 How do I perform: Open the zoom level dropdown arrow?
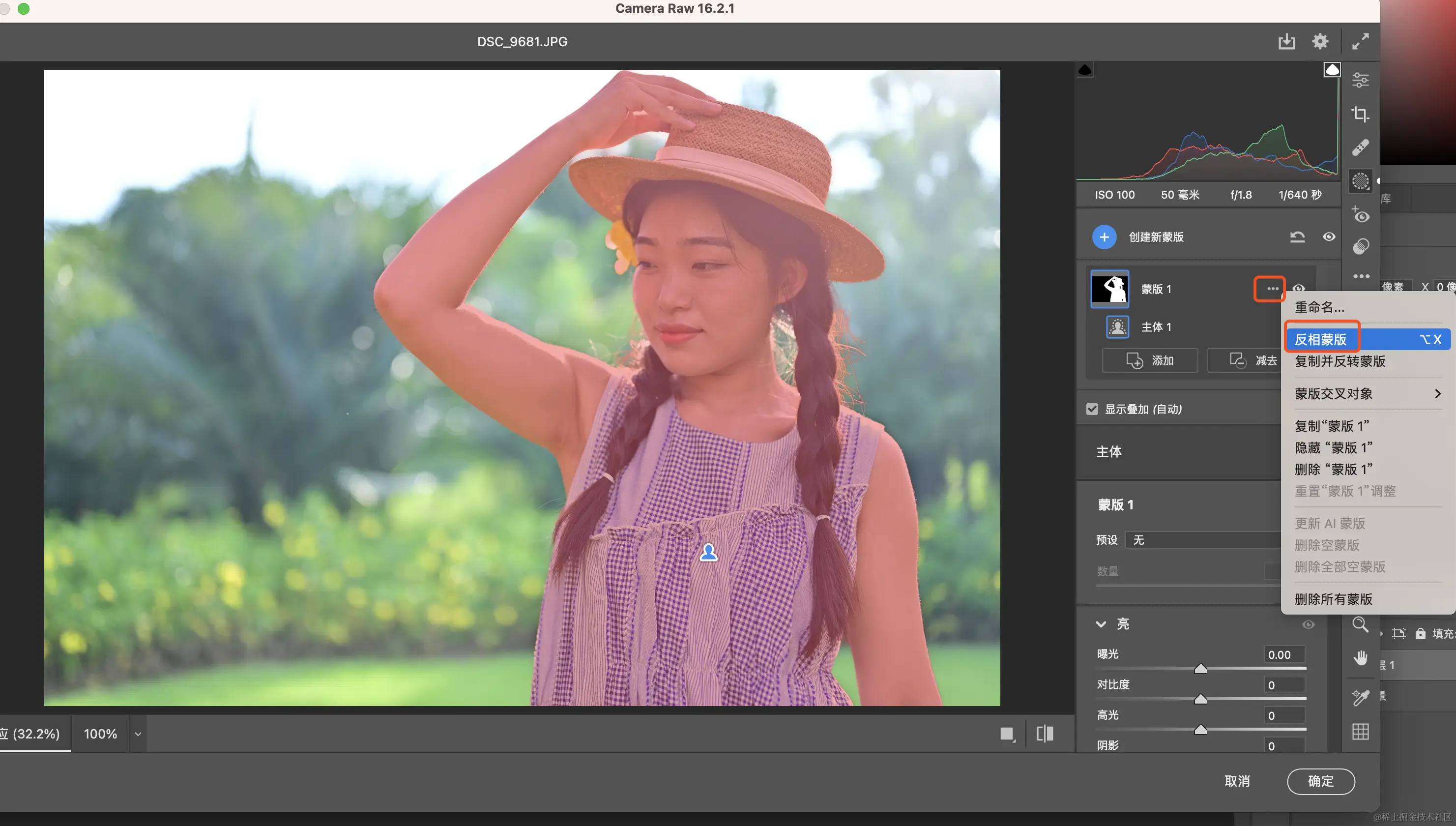138,734
